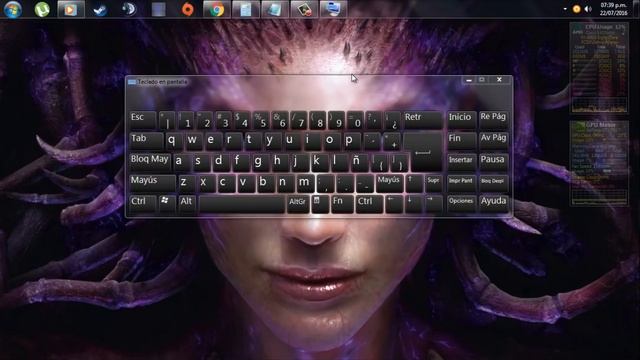Click the Inicio key
This screenshot has height=360, width=640.
[462, 120]
